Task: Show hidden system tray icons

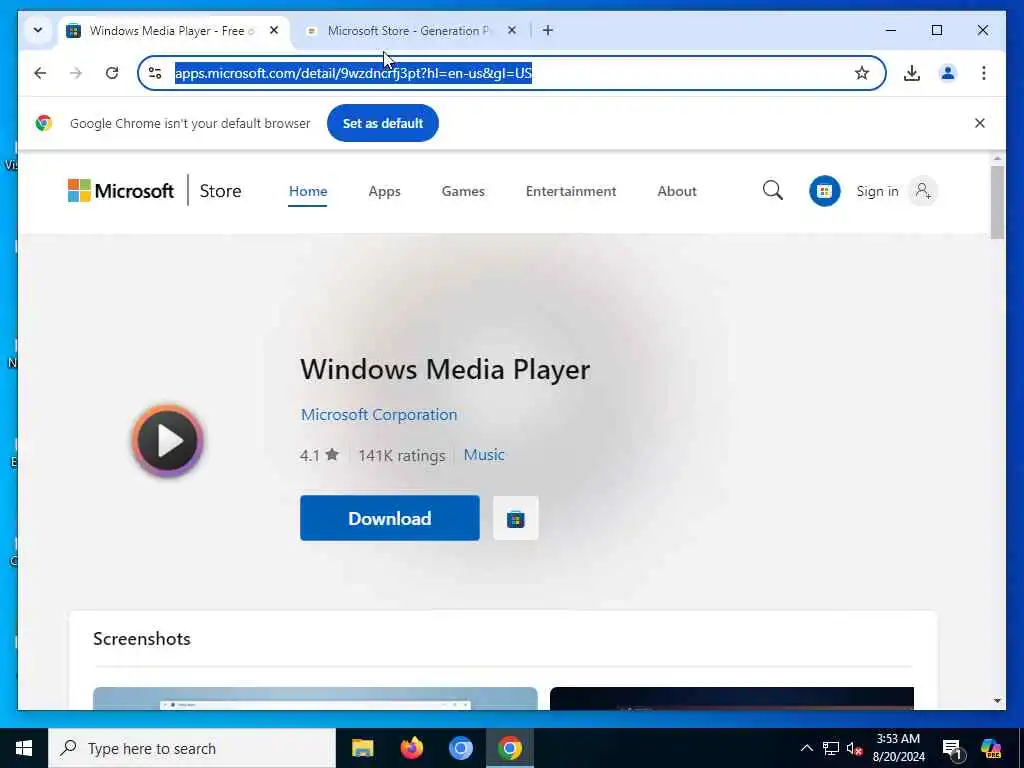Action: 807,748
